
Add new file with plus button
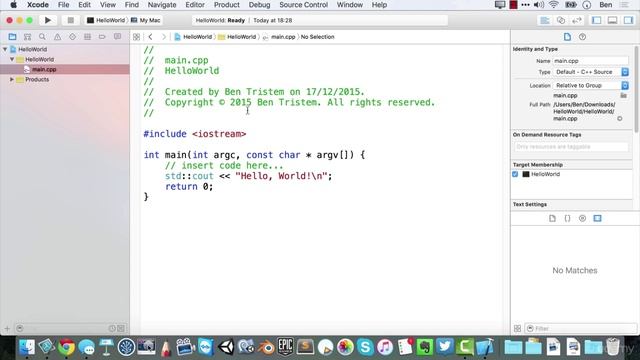pos(7,329)
